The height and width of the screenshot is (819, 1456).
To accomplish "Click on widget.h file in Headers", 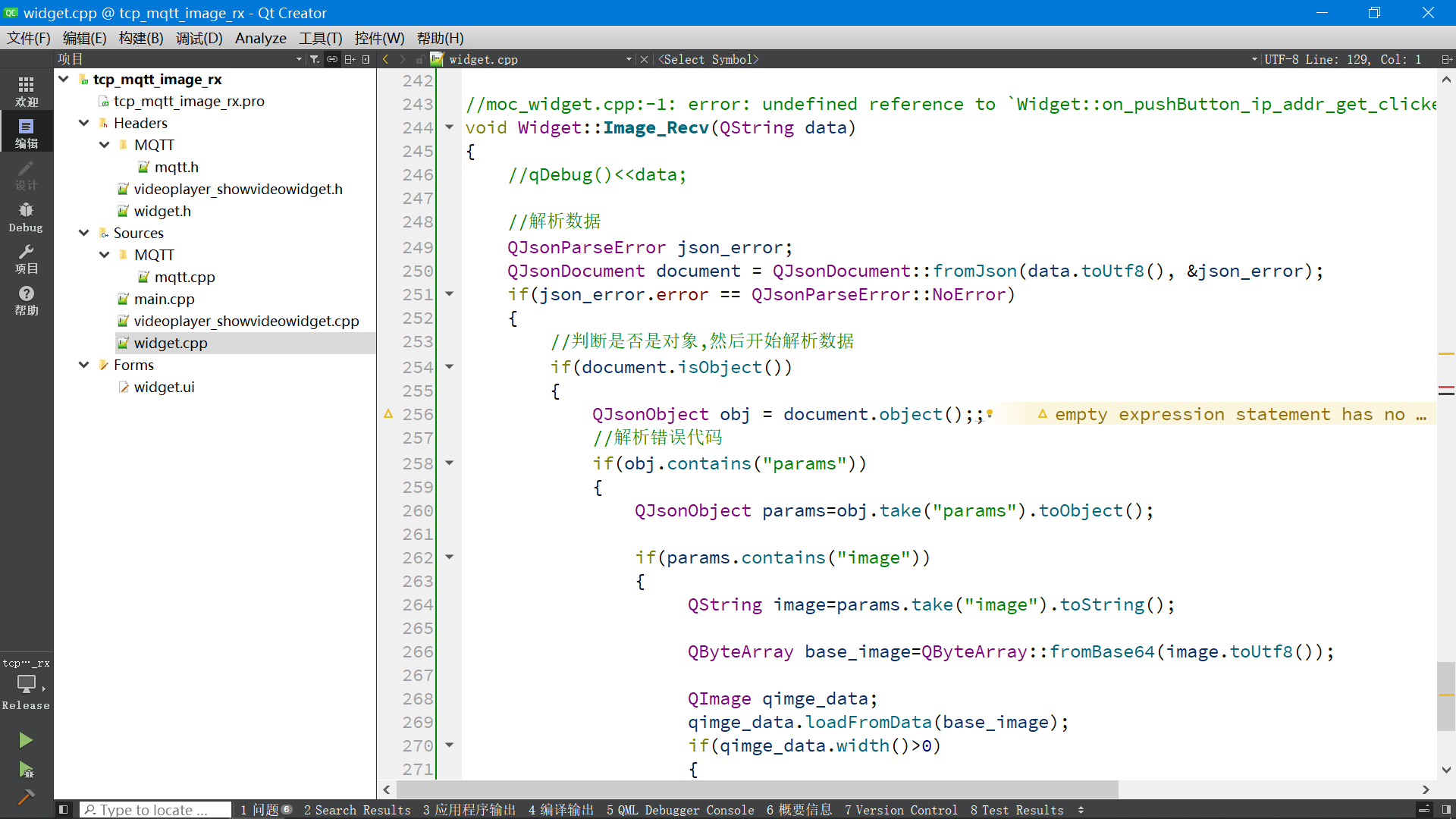I will pos(163,210).
